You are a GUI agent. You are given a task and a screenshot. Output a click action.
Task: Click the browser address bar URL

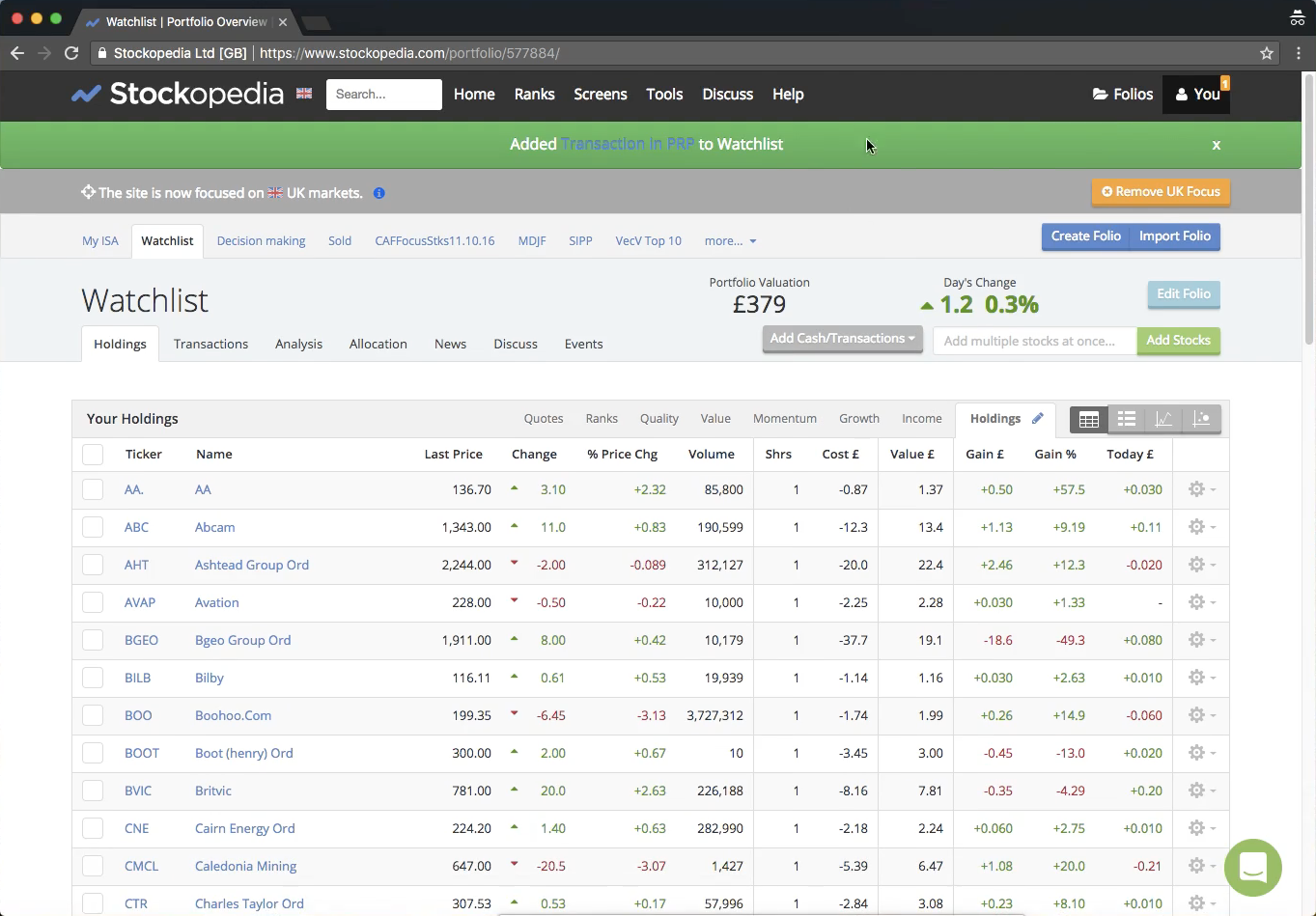tap(409, 53)
